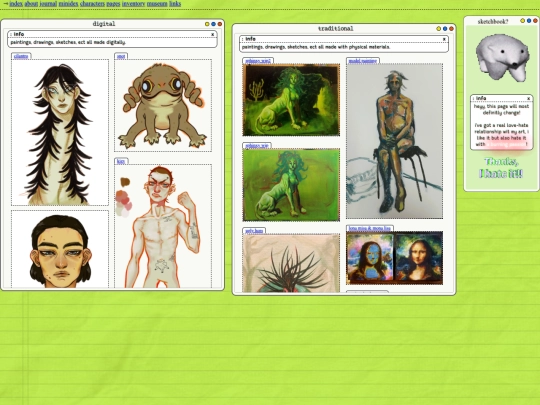
Task: Open the brown frog creature drawing
Action: click(163, 105)
